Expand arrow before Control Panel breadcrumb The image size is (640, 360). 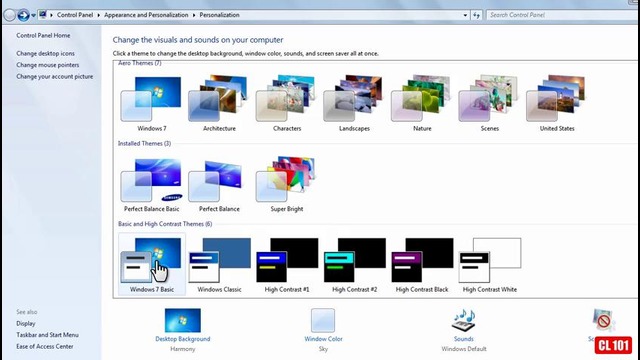[51, 15]
